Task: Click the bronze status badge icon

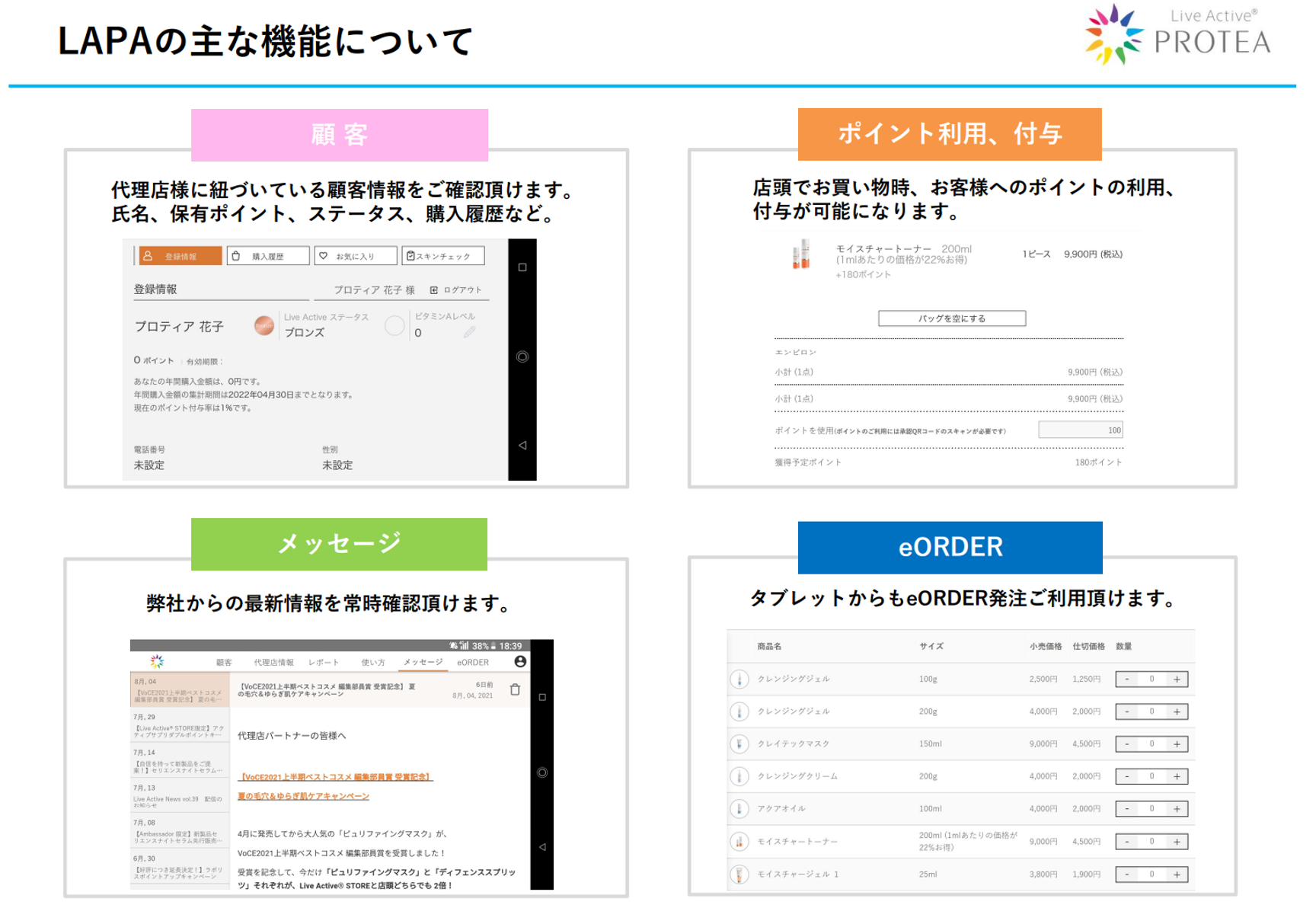Action: (x=264, y=326)
